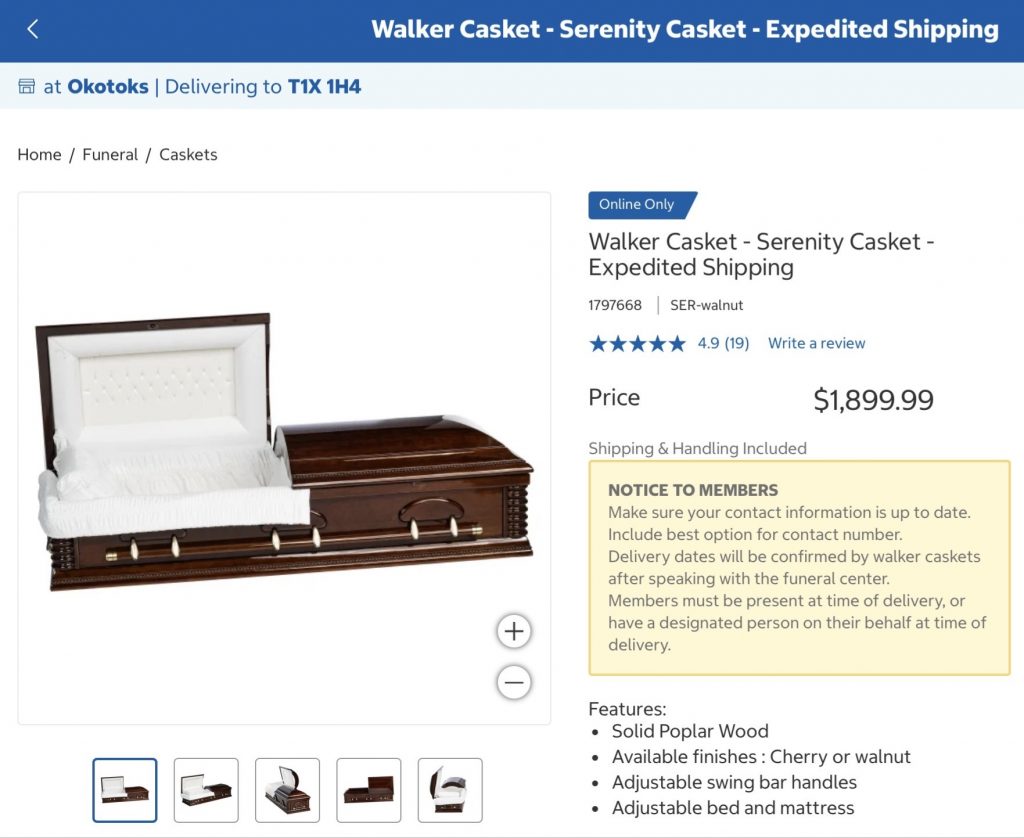Select the second casket thumbnail
Screen dimensions: 1024x838
click(206, 790)
